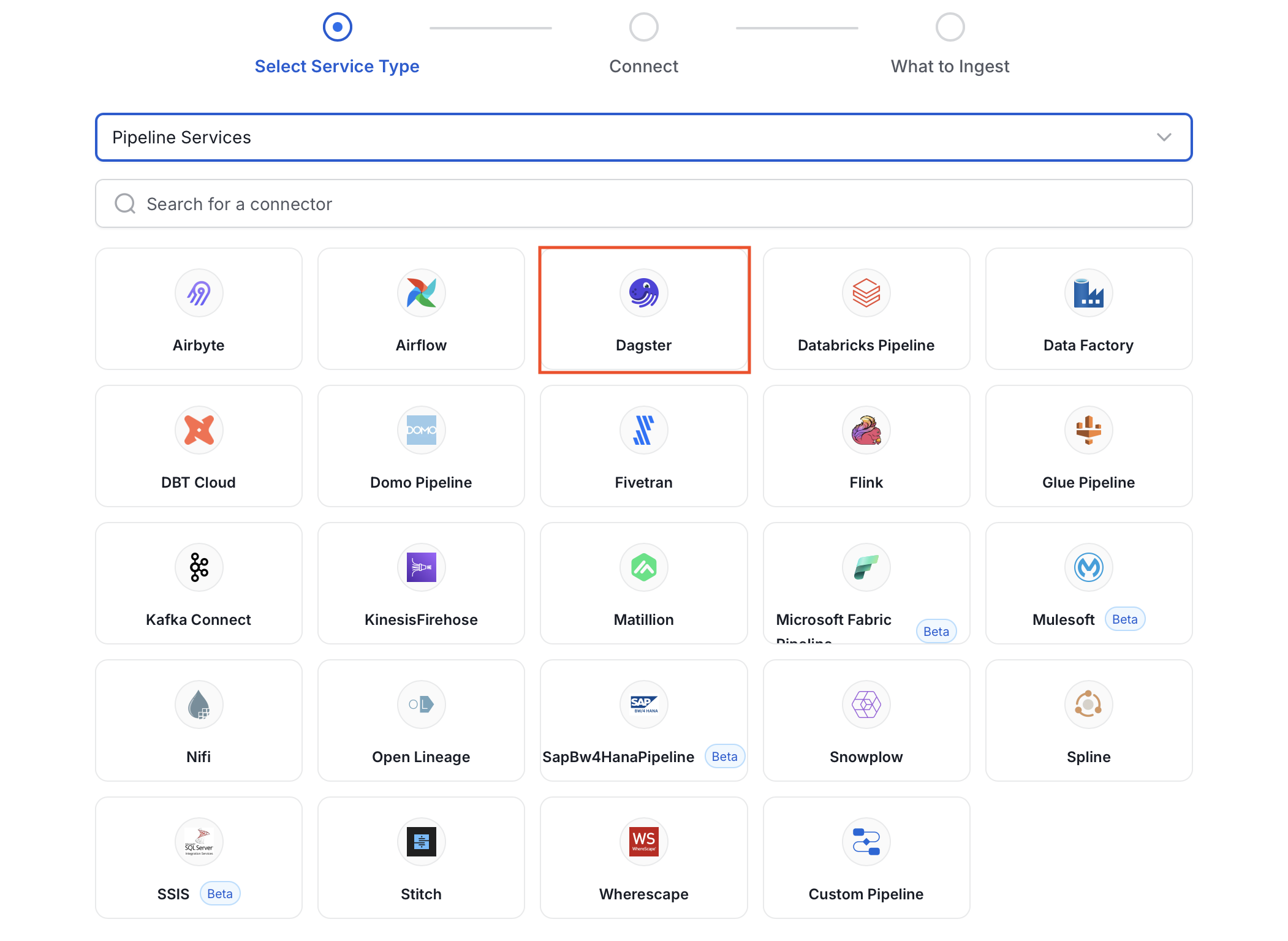Click the Spline label text
Screen dimensions: 1288x941
click(1089, 757)
